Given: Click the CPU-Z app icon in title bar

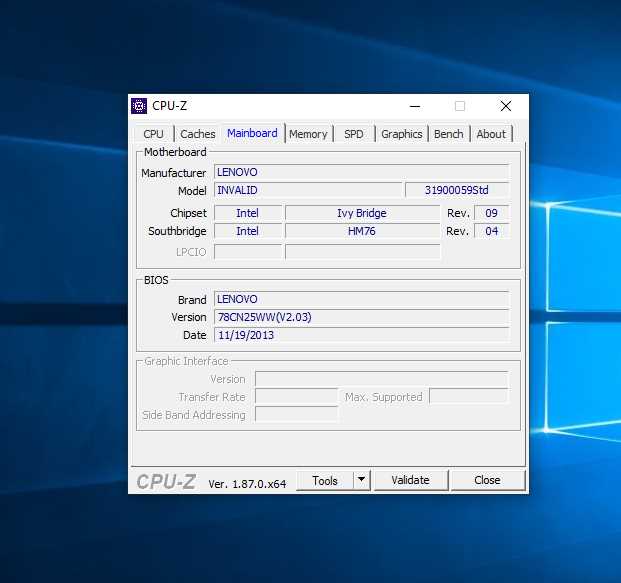Looking at the screenshot, I should coord(139,106).
